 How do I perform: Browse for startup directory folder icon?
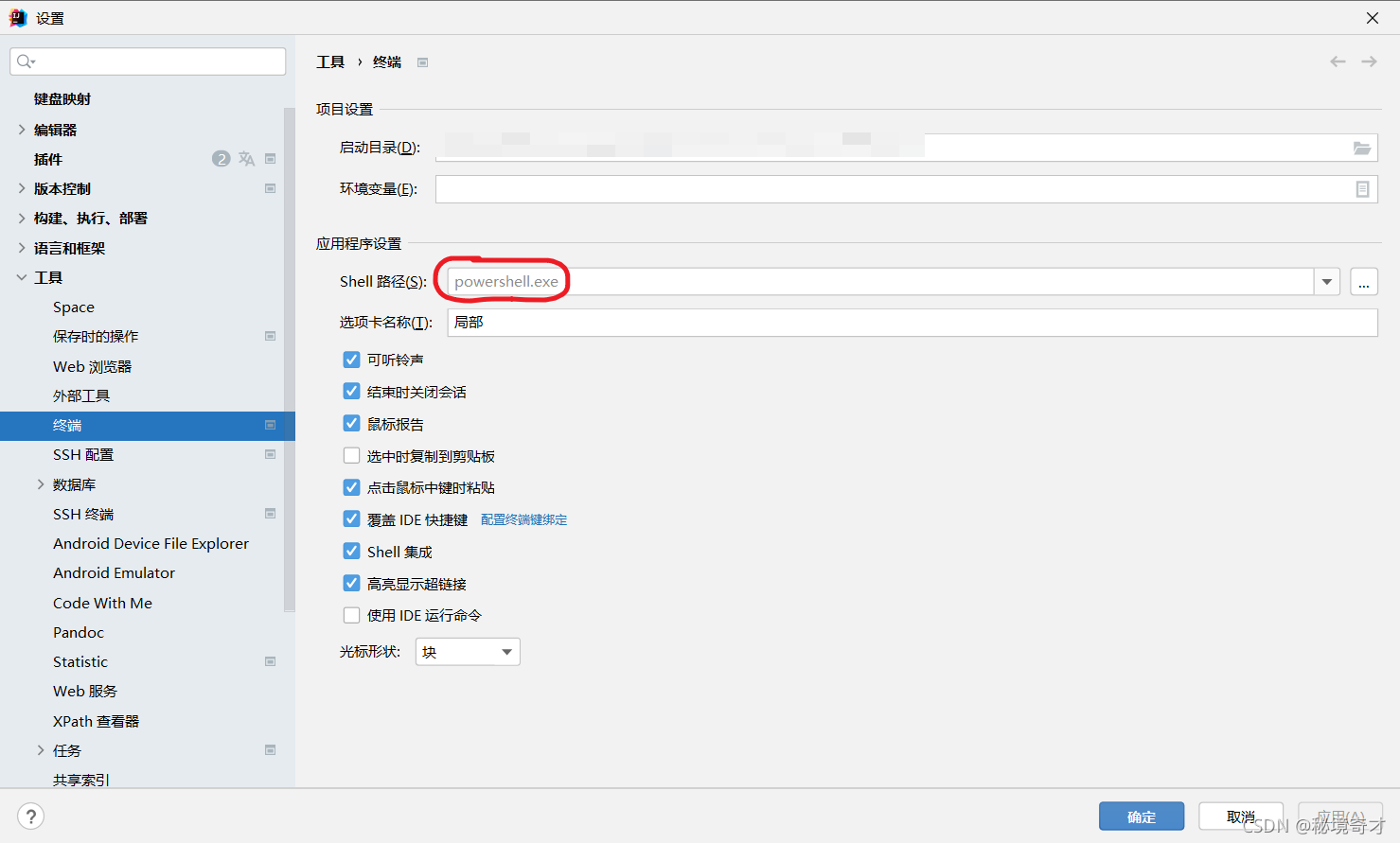(1362, 148)
